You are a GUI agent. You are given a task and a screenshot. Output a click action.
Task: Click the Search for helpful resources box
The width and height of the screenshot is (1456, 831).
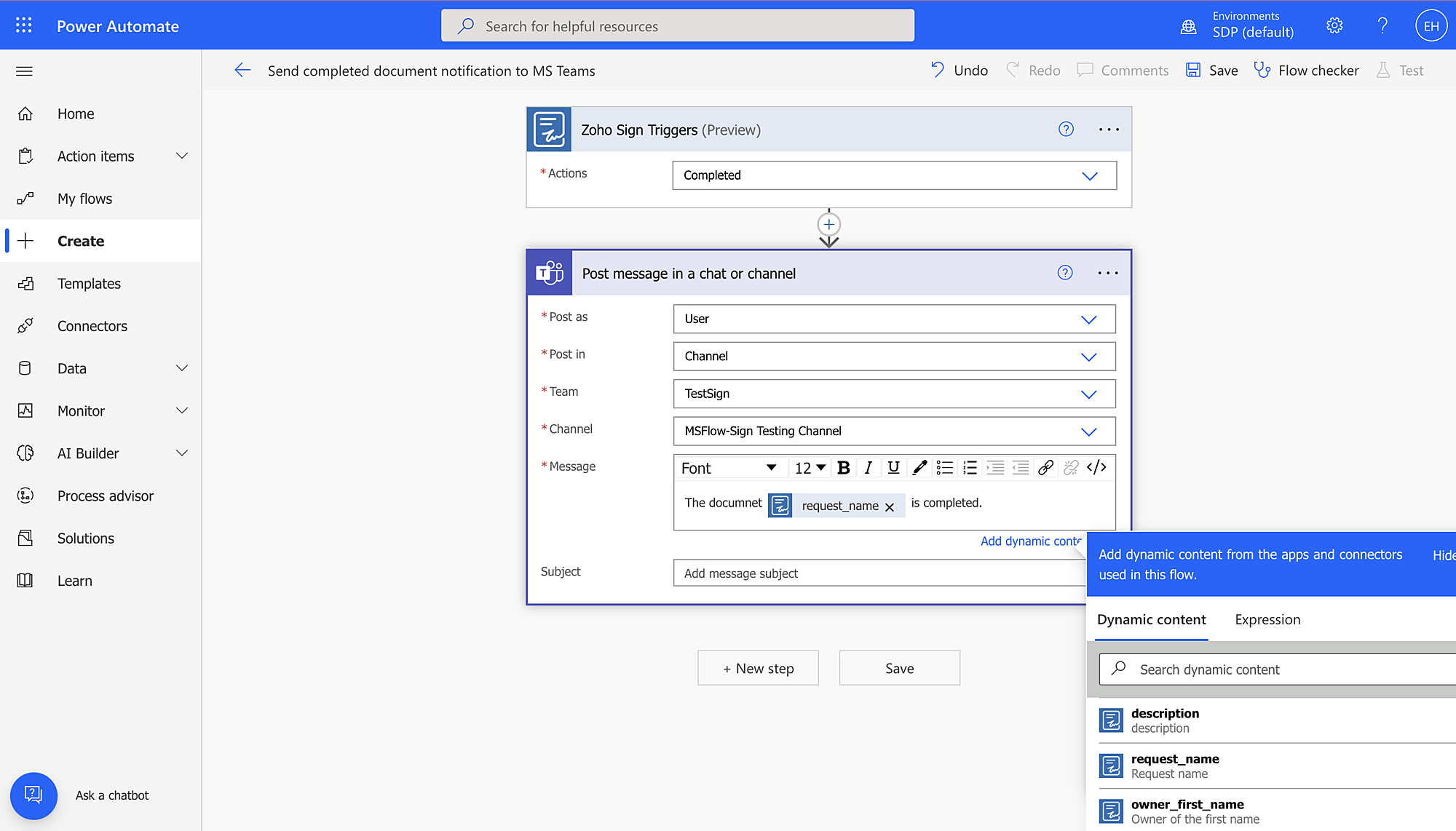(678, 26)
